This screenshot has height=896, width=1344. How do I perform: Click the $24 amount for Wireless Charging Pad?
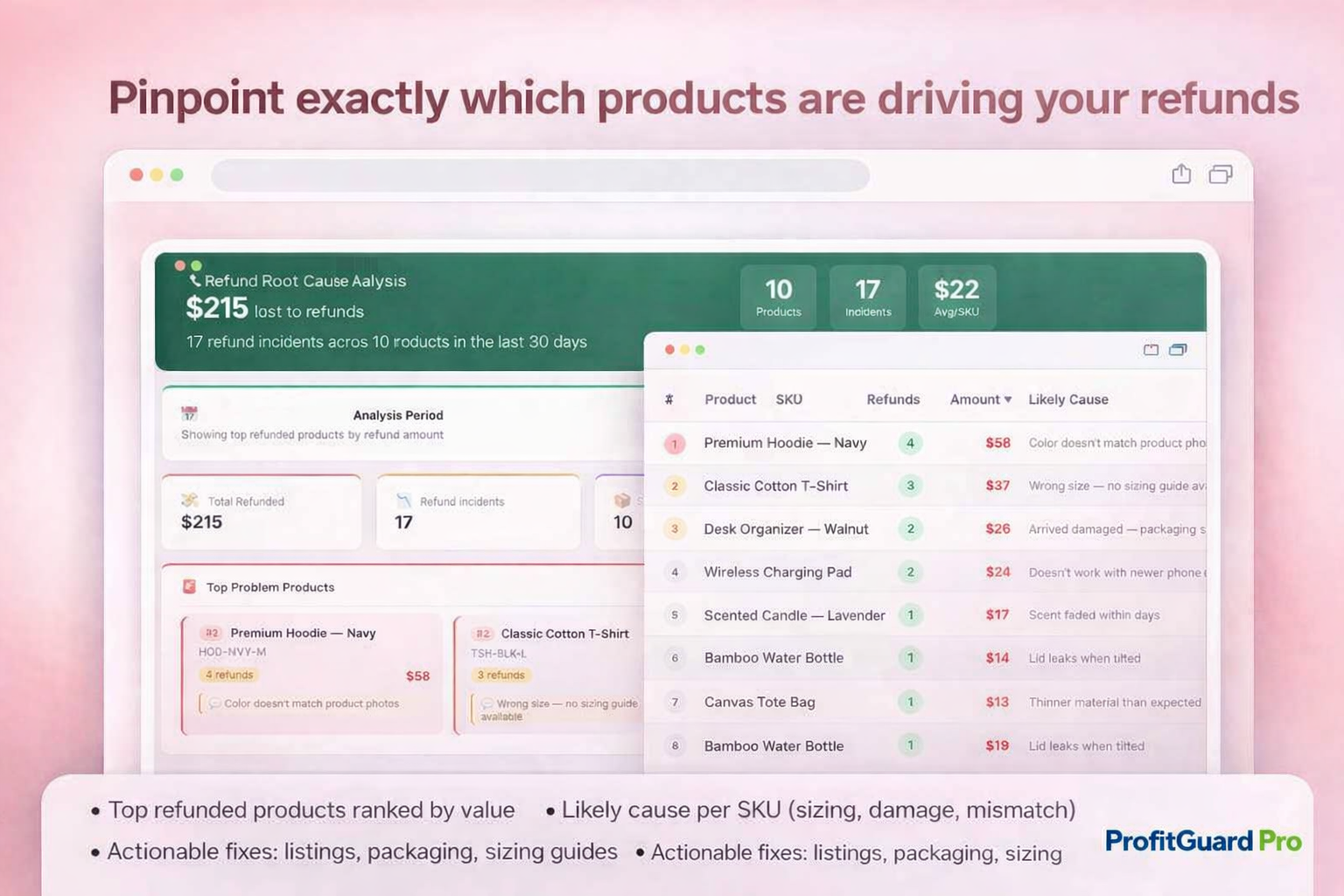[997, 571]
